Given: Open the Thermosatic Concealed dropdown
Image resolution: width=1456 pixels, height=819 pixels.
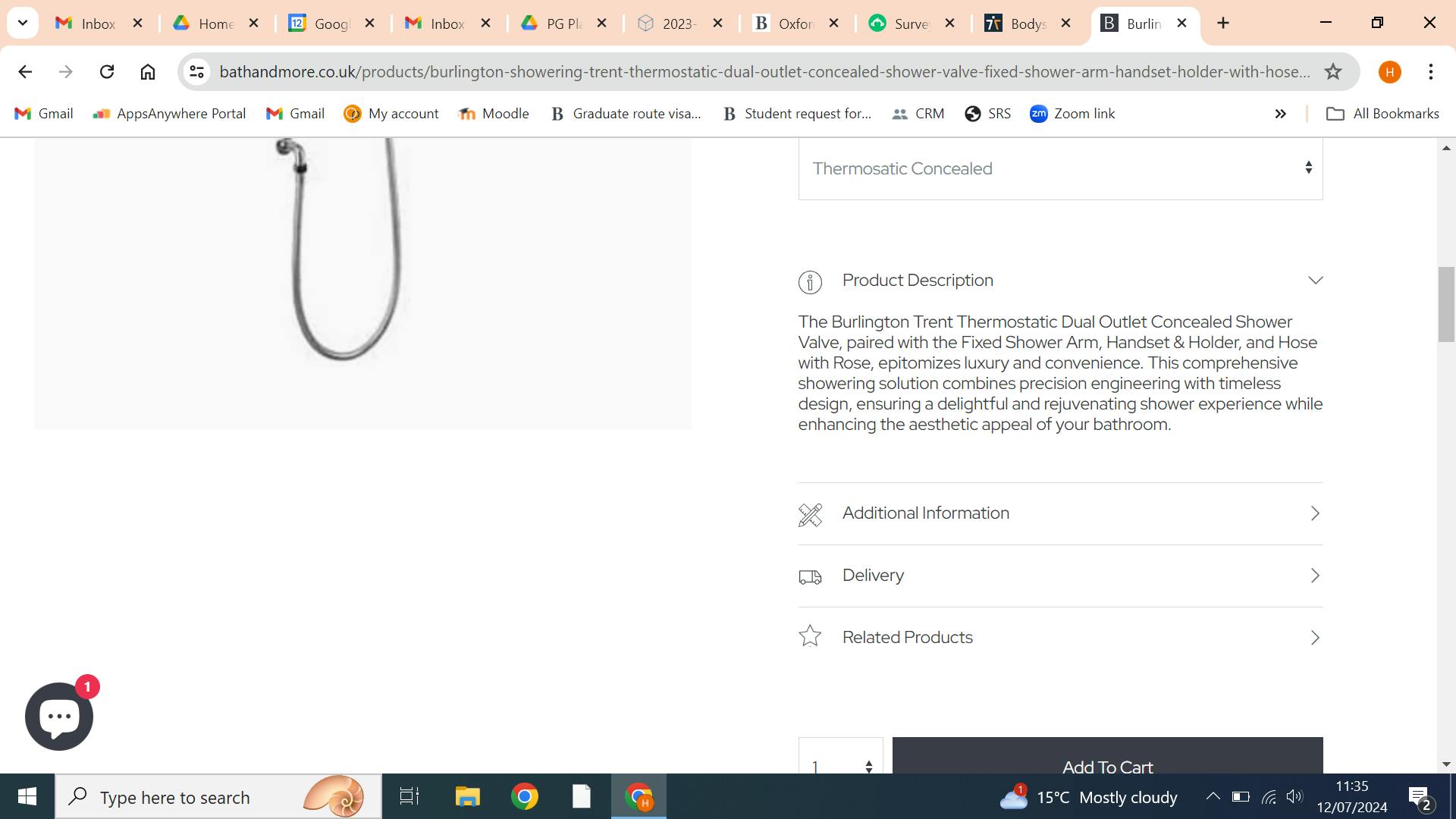Looking at the screenshot, I should pos(1060,168).
